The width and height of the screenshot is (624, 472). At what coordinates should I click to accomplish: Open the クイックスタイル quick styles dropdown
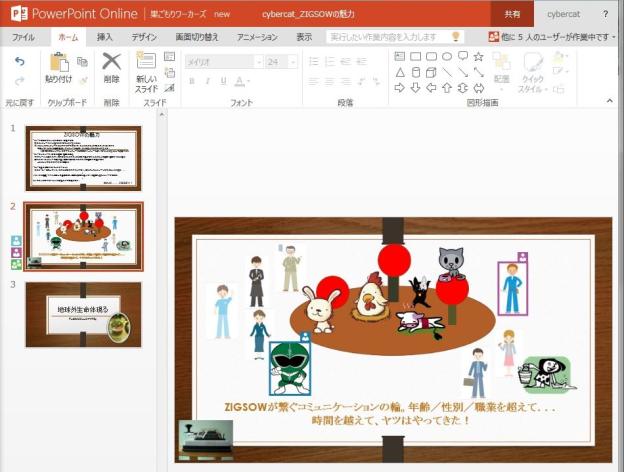pos(533,73)
